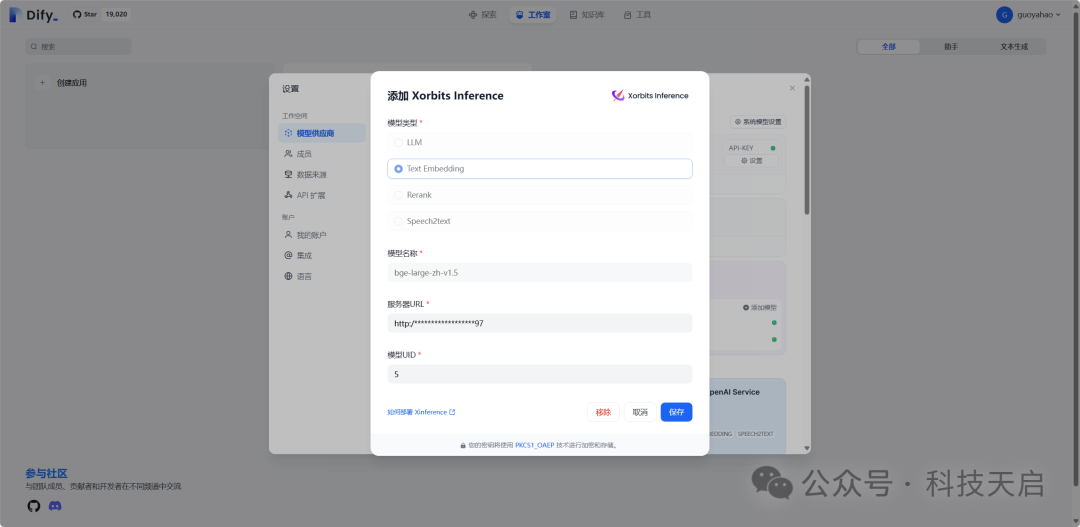
Task: Click the GitHub Star button
Action: (x=86, y=14)
